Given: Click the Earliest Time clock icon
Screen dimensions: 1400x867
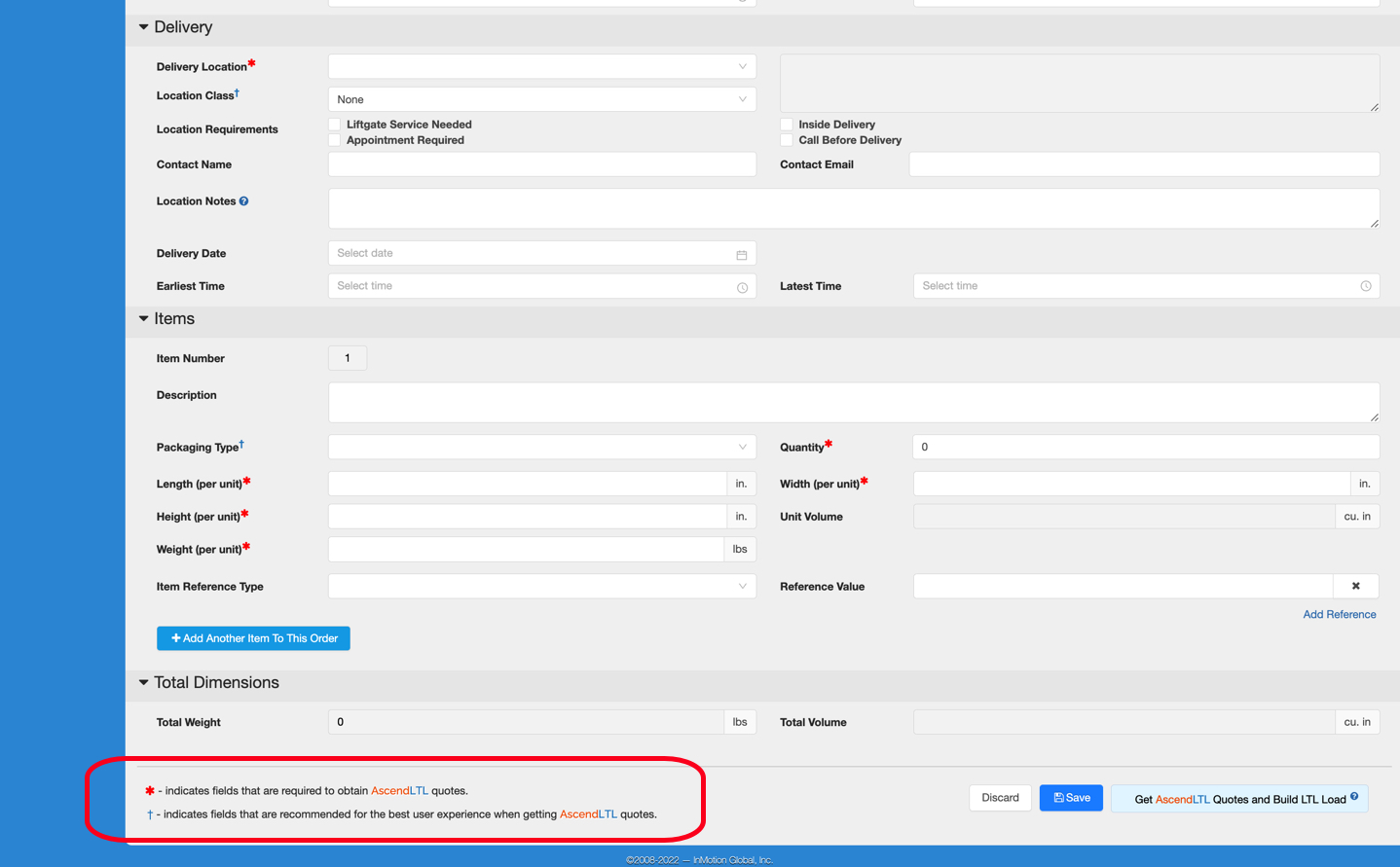Looking at the screenshot, I should pos(742,287).
